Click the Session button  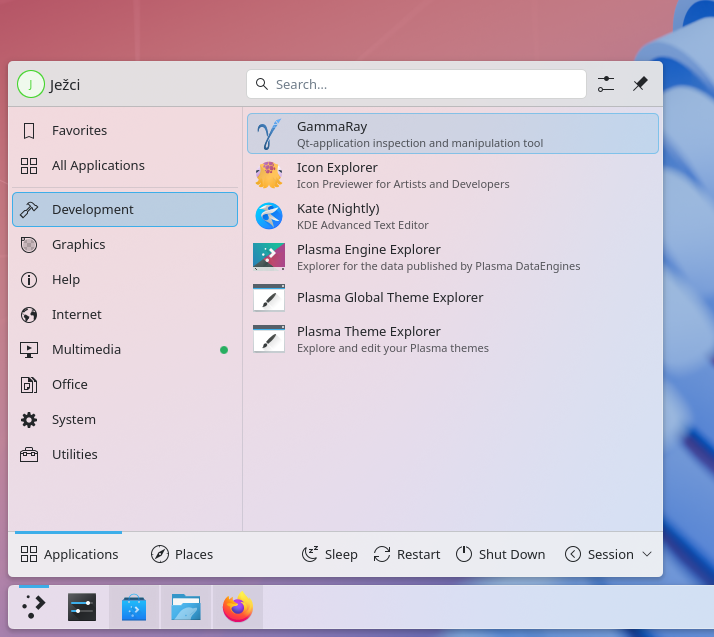coord(608,554)
